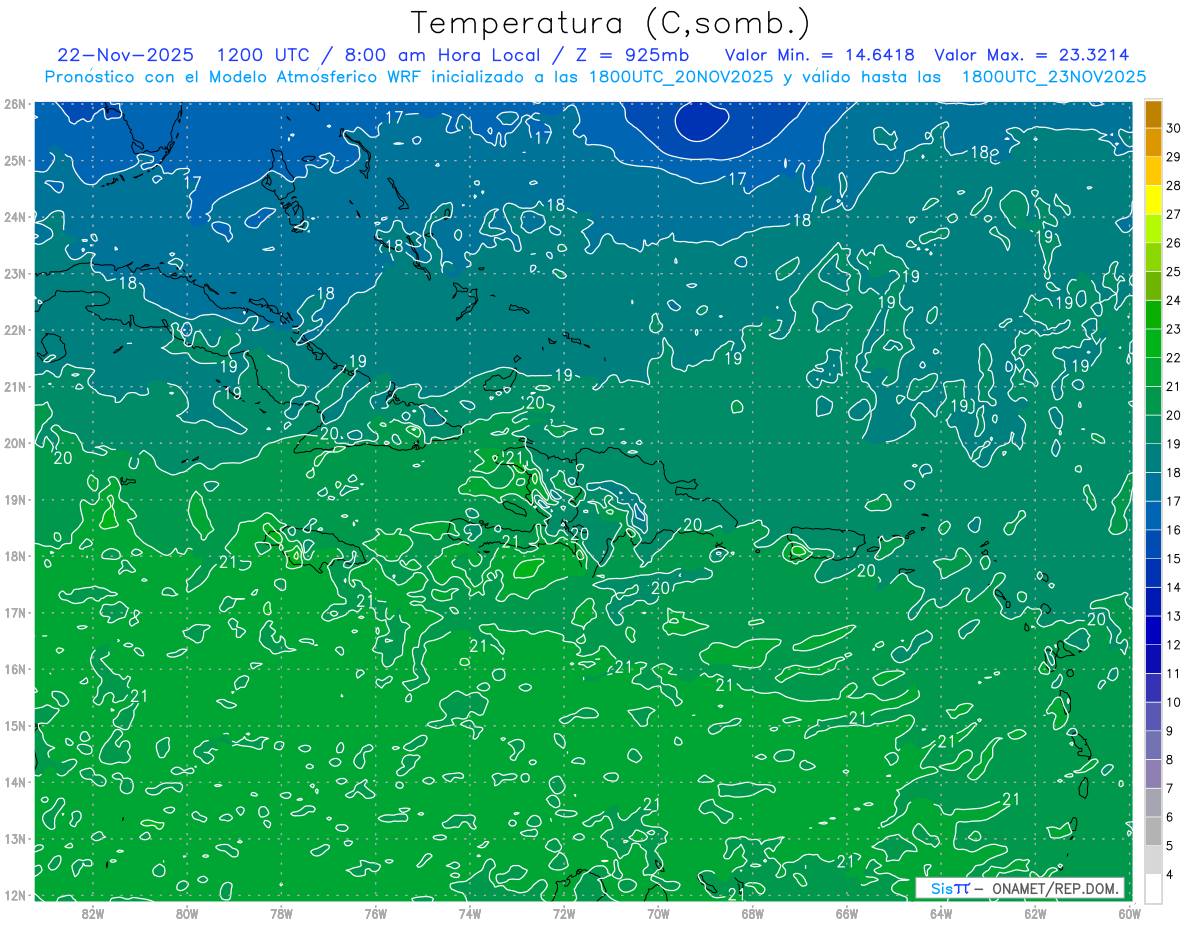Click the latitude label '16N'

point(14,669)
